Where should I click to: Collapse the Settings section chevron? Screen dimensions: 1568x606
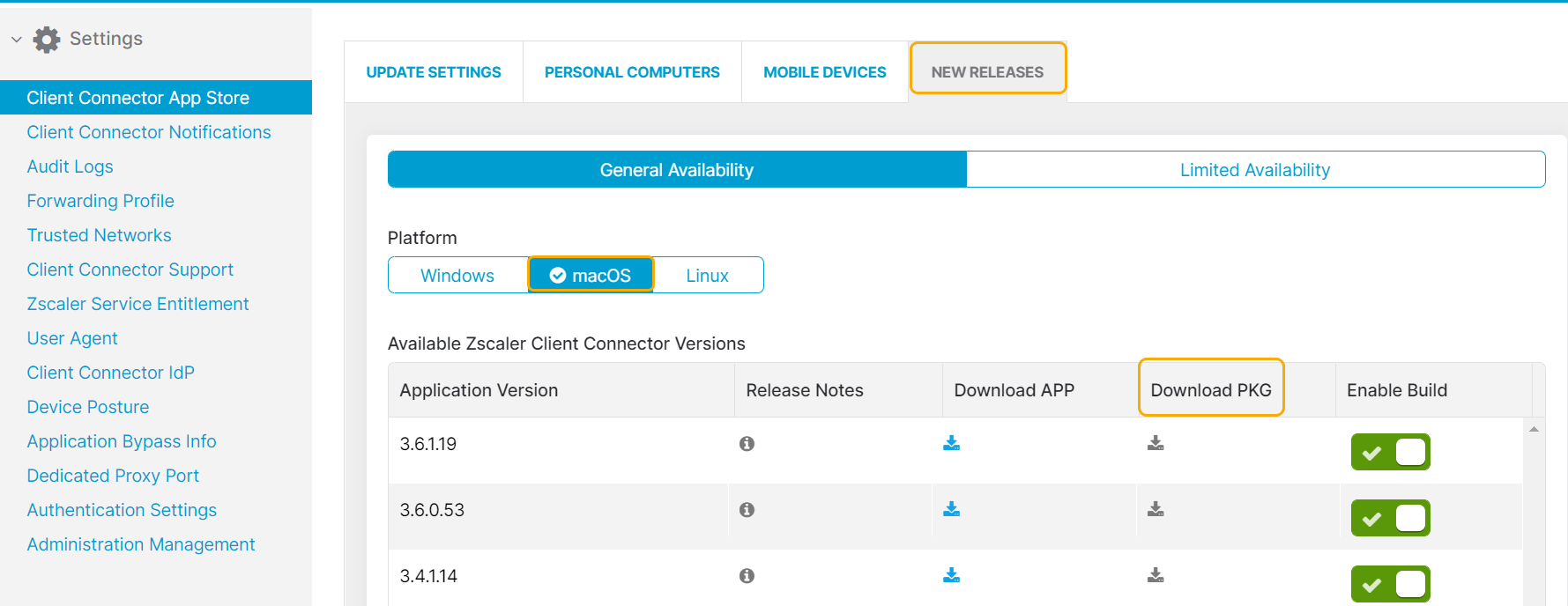(x=17, y=39)
